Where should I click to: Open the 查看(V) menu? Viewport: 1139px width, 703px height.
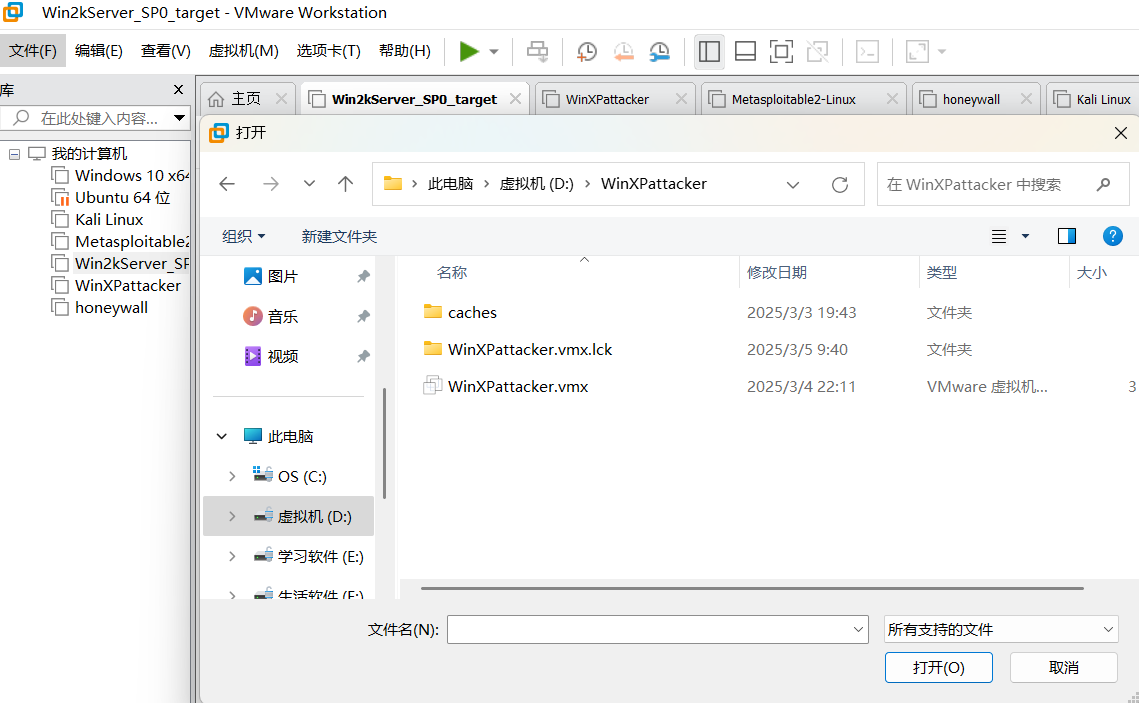166,51
